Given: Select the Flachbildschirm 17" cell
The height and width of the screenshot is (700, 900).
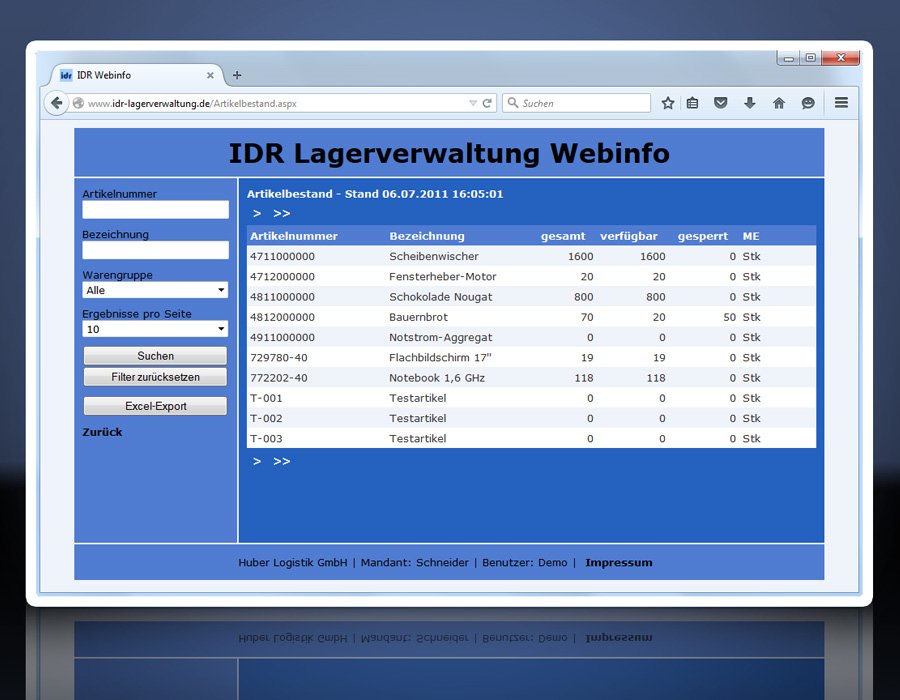Looking at the screenshot, I should pyautogui.click(x=440, y=357).
